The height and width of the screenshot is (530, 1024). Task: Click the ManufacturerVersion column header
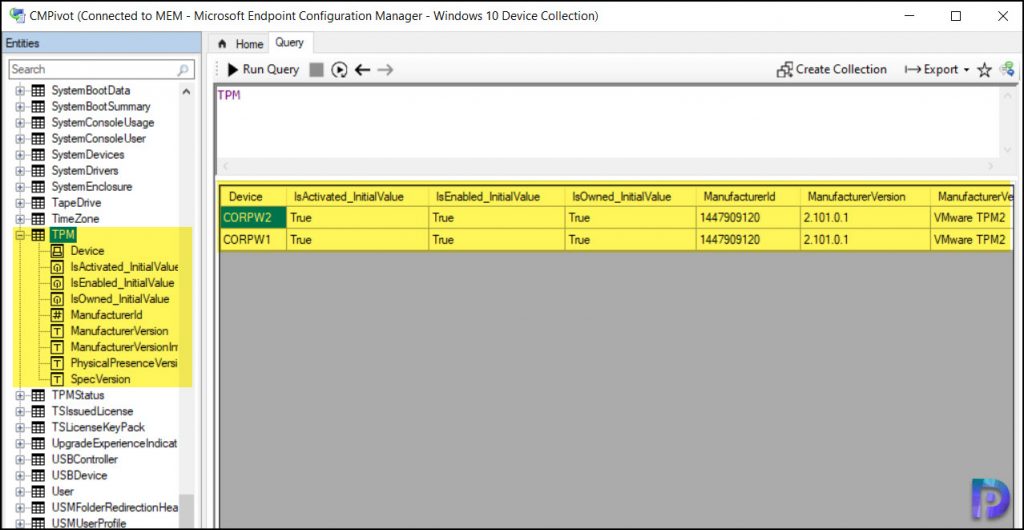(x=865, y=196)
